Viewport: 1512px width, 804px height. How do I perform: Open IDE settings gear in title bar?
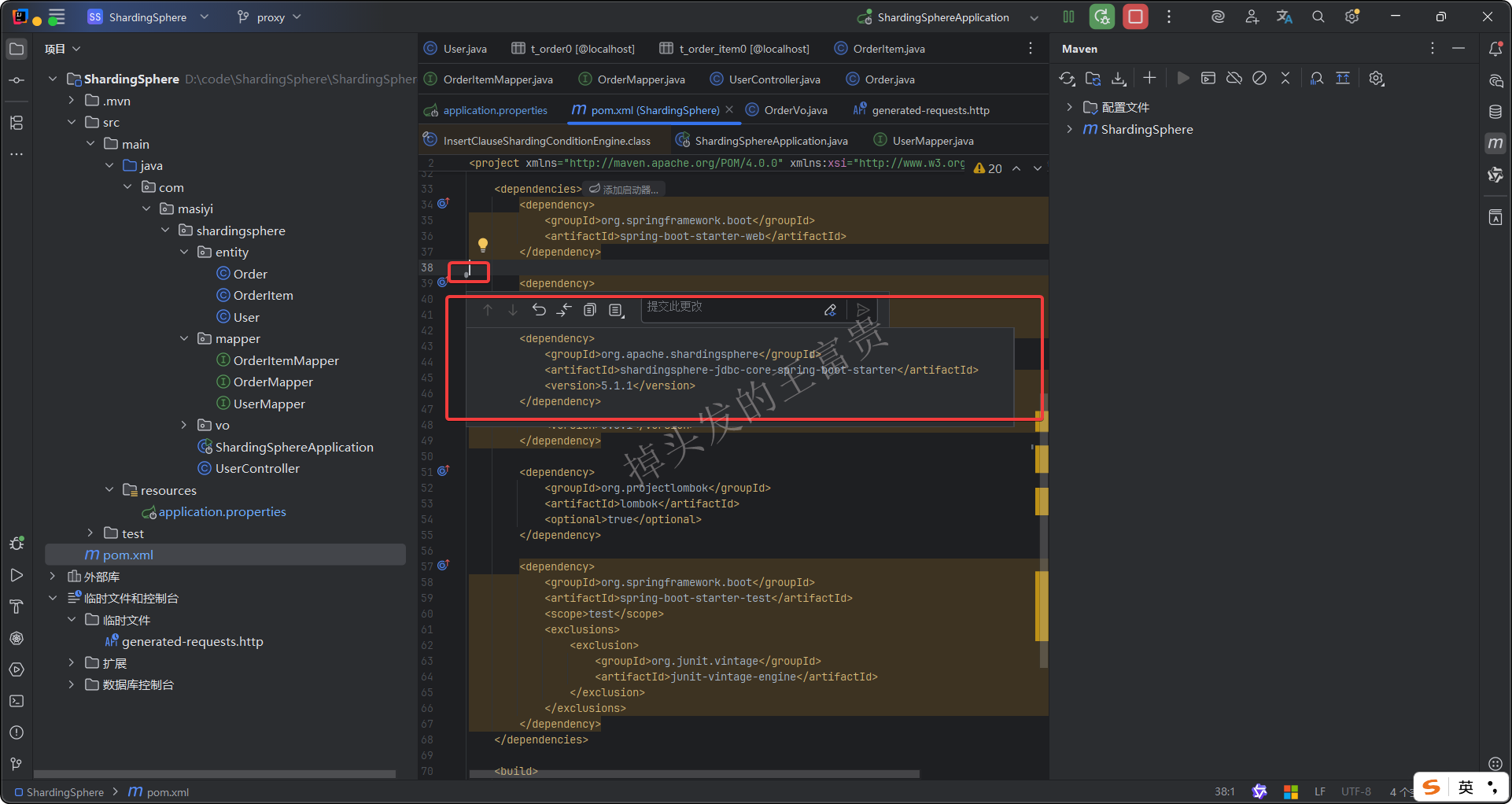1352,17
